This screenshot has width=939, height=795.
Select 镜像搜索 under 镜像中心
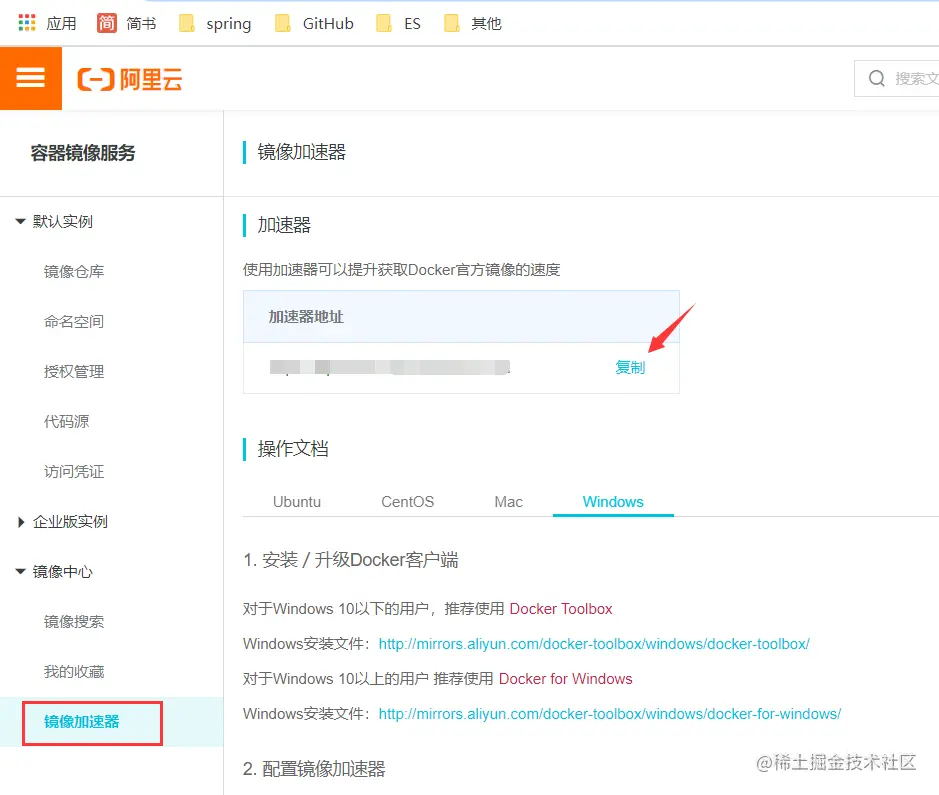coord(73,621)
